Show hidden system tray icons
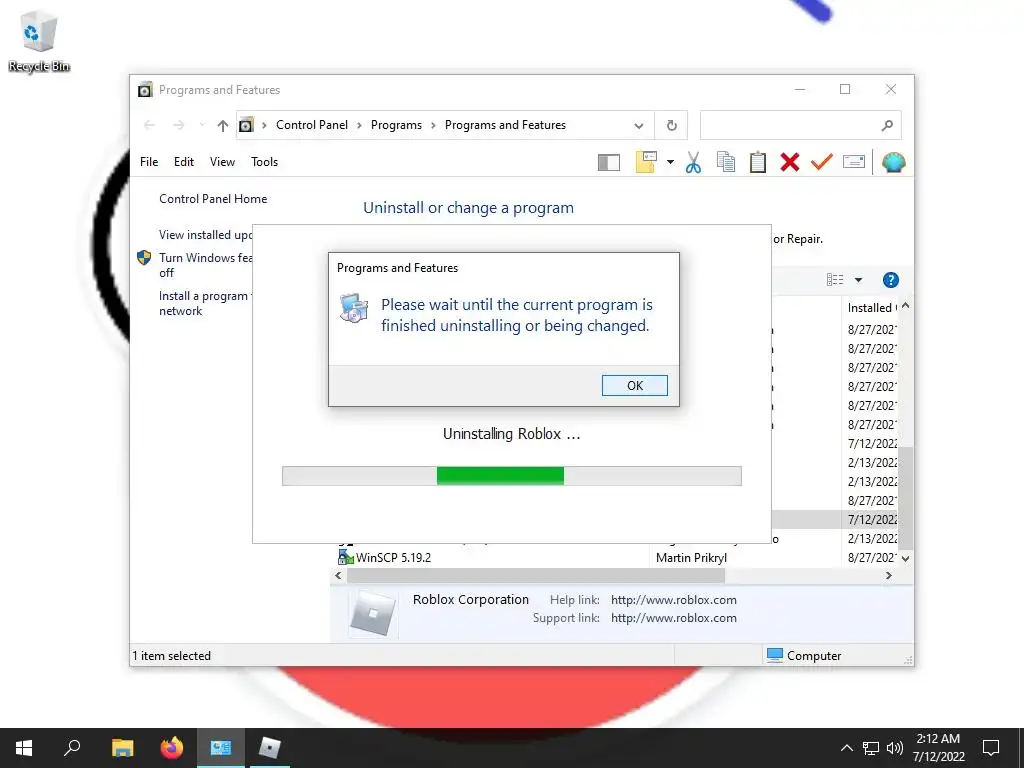1024x768 pixels. [x=846, y=748]
